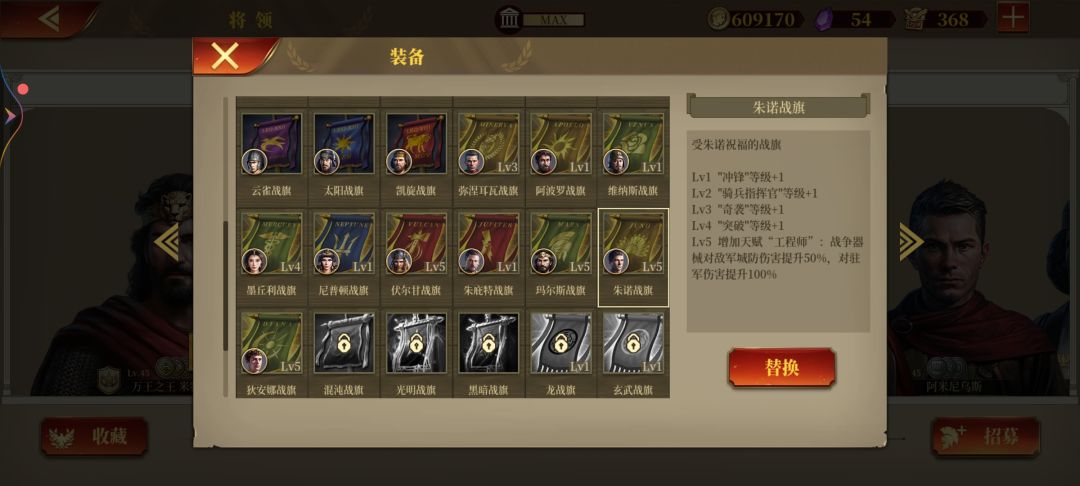The height and width of the screenshot is (486, 1080).
Task: Go to previous general with left chevron
Action: coord(167,242)
